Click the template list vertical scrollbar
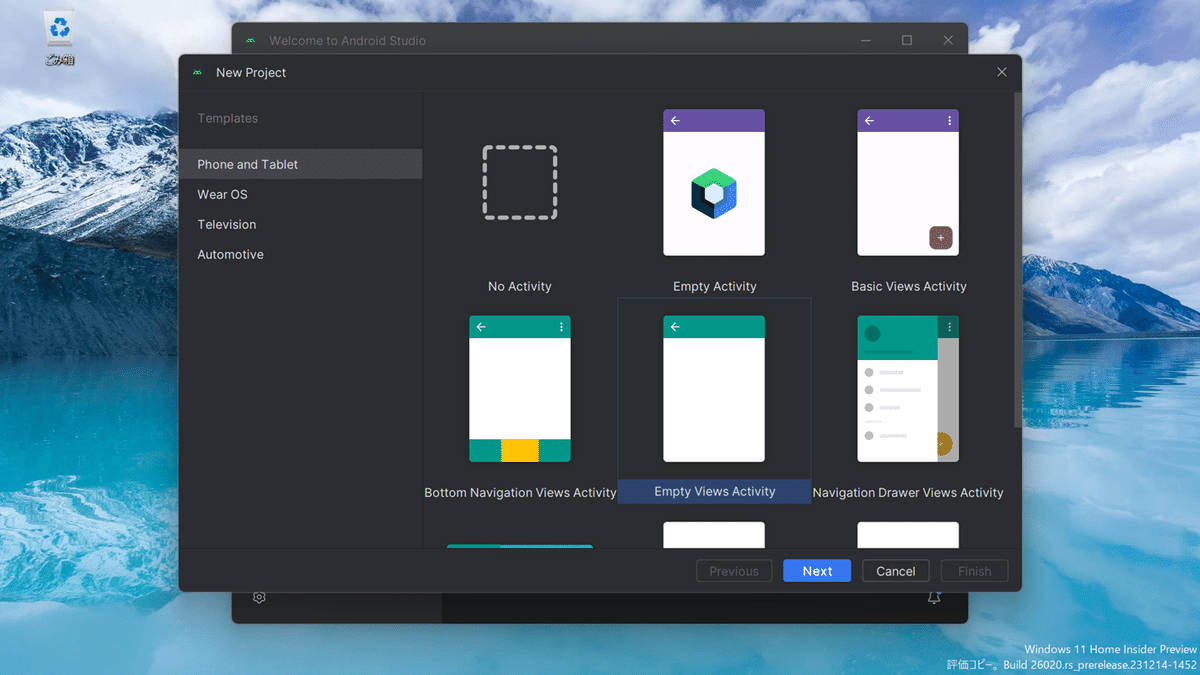This screenshot has height=675, width=1200. click(x=1018, y=260)
